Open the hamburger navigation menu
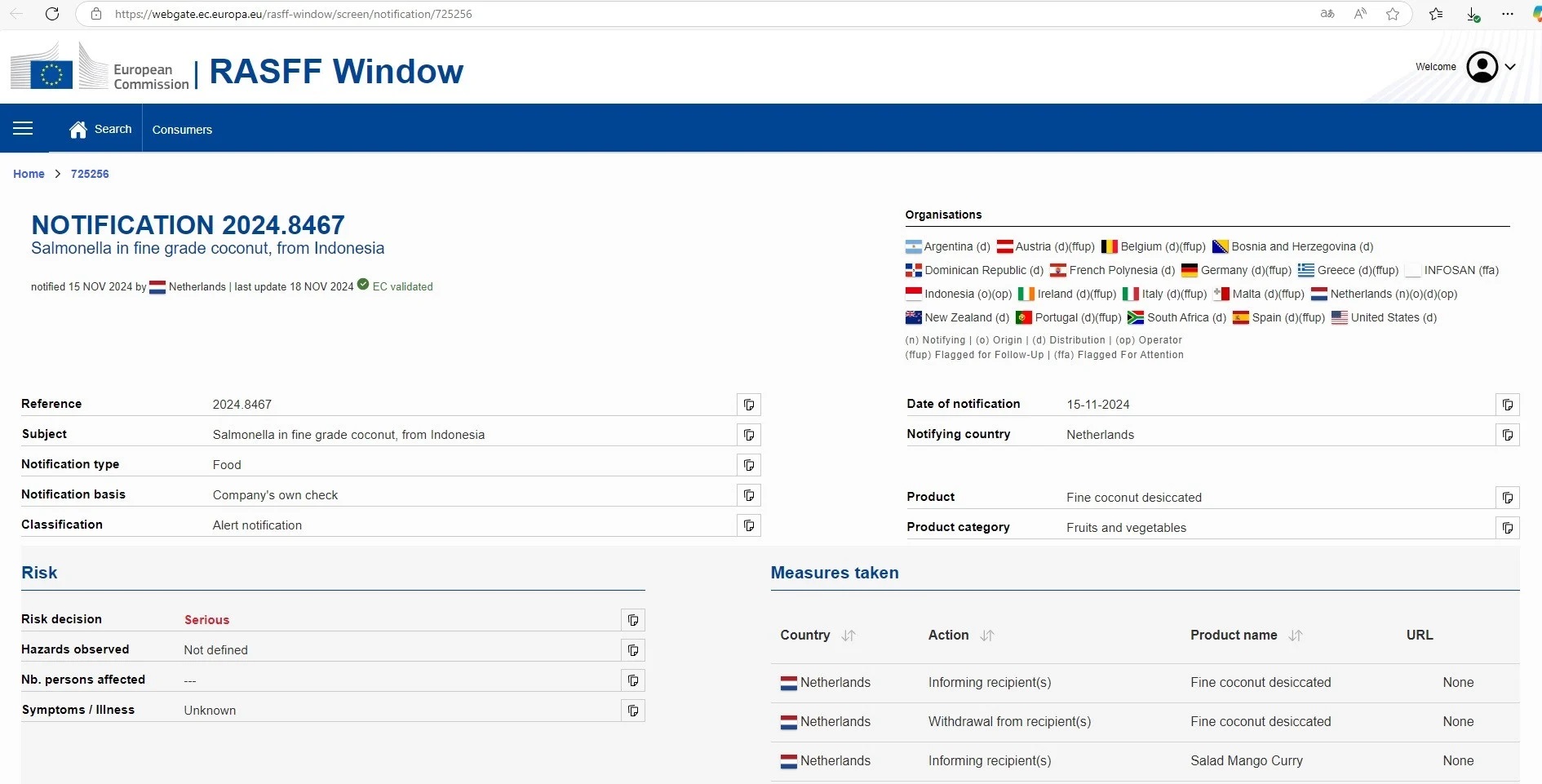Image resolution: width=1542 pixels, height=784 pixels. point(23,129)
